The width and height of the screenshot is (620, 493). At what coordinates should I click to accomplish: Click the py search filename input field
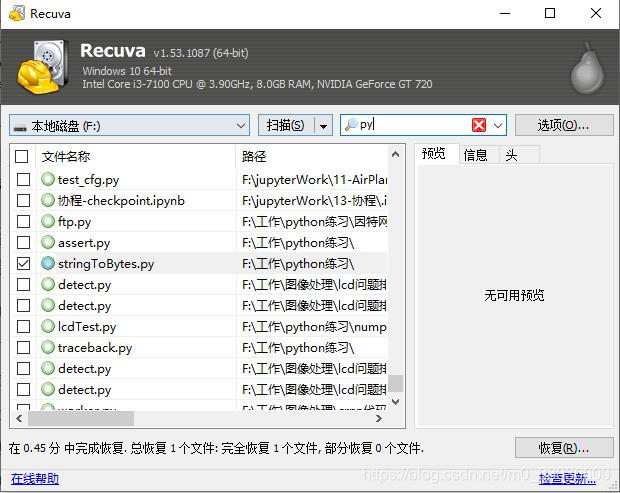pyautogui.click(x=412, y=125)
